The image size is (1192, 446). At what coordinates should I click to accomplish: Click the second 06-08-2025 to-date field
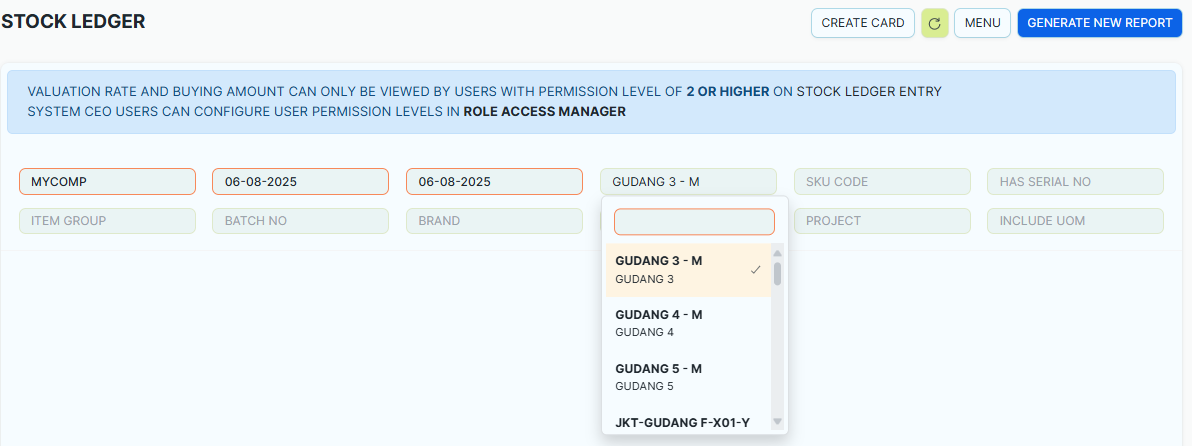[x=494, y=182]
